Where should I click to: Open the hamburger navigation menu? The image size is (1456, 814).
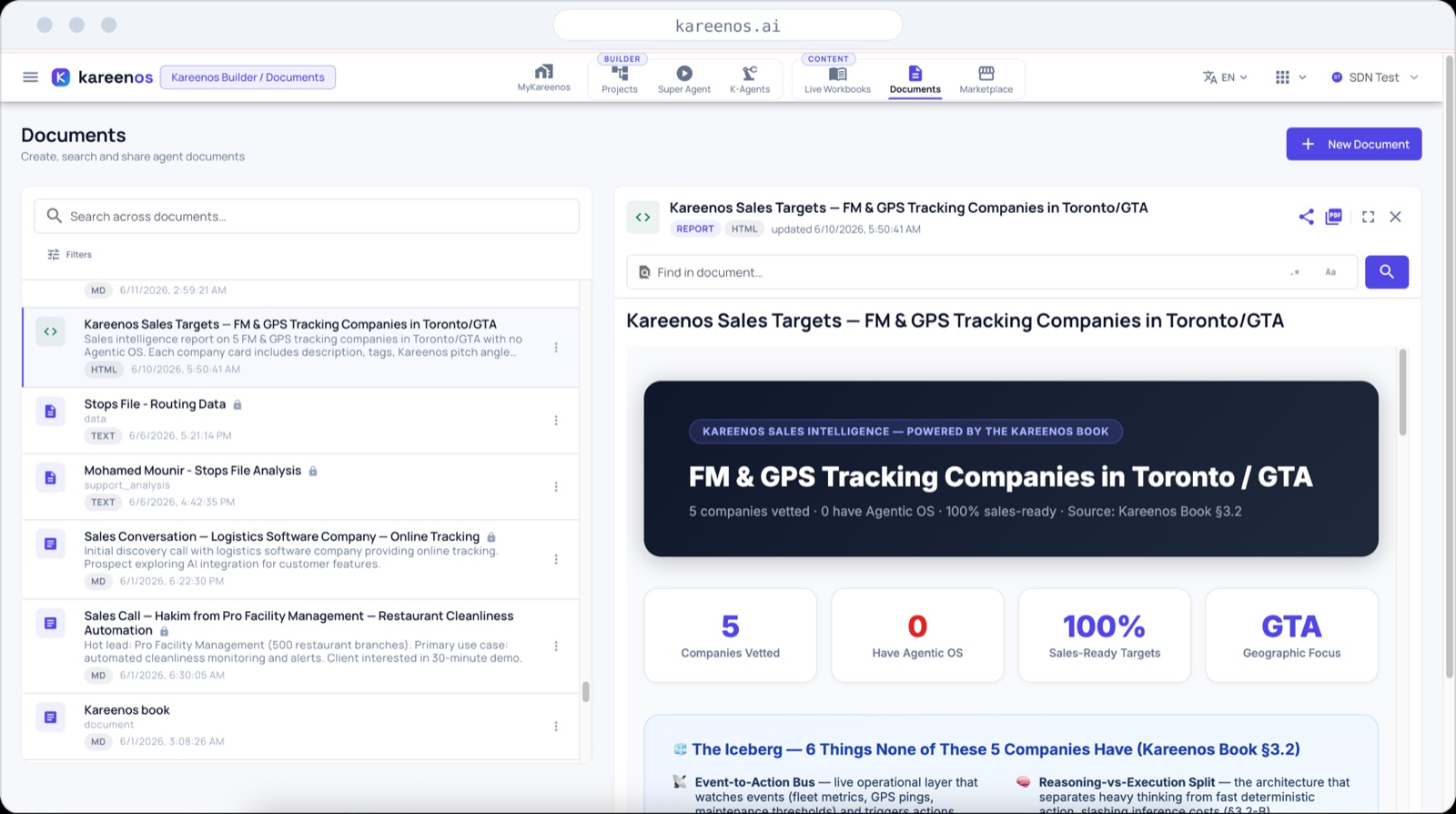point(30,77)
